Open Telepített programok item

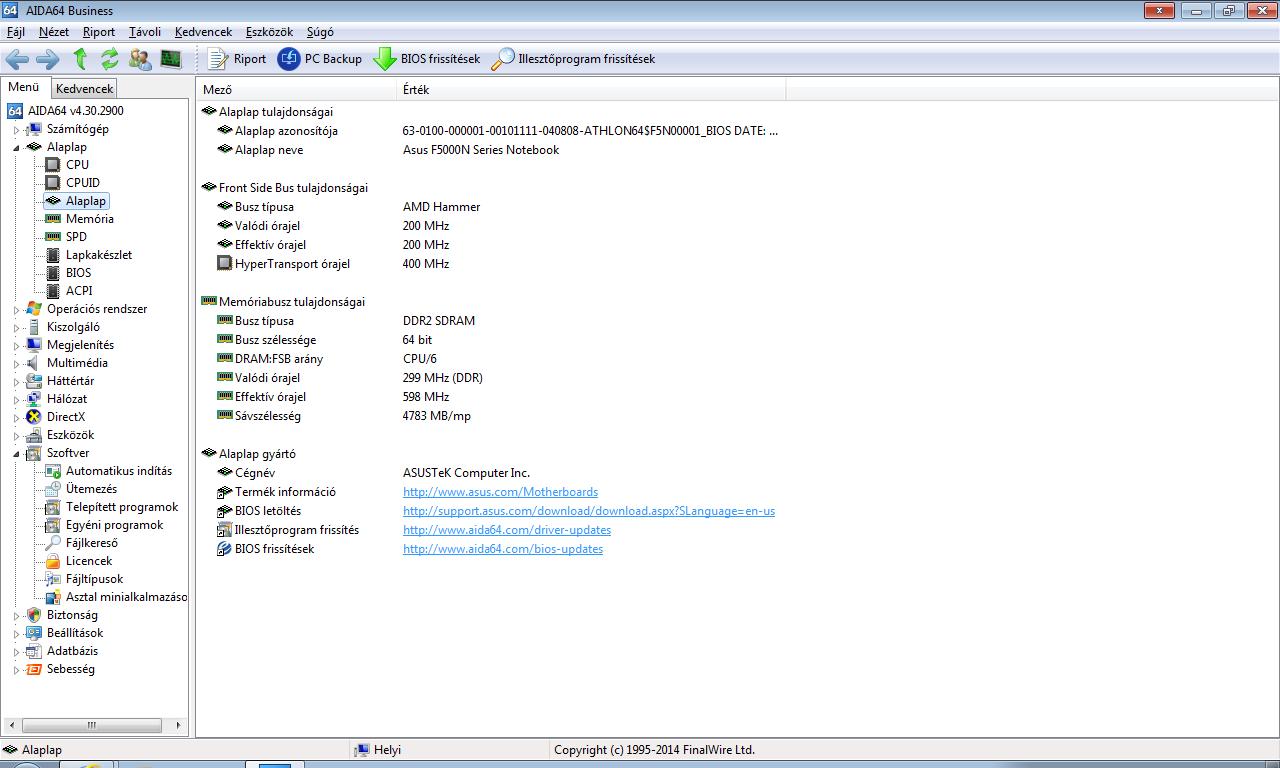(x=122, y=507)
